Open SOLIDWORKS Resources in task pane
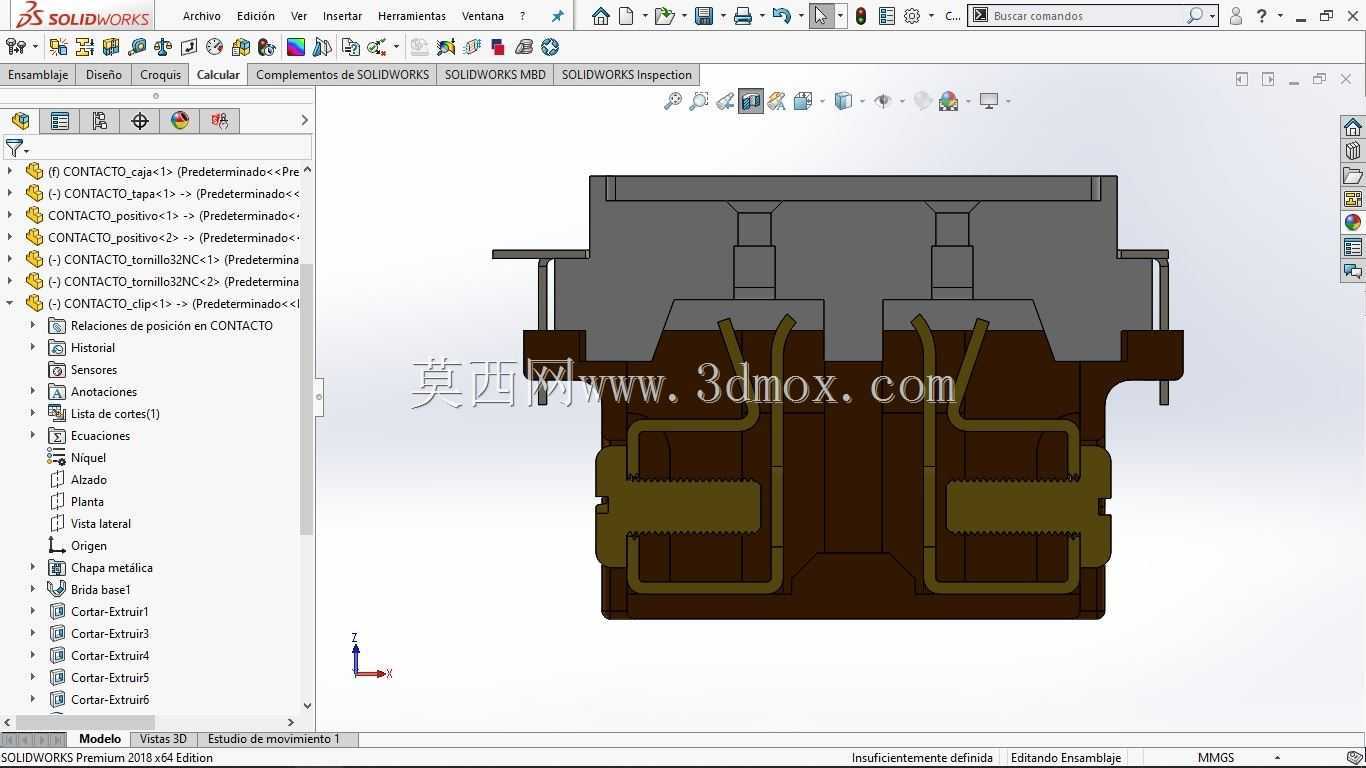 point(1353,127)
